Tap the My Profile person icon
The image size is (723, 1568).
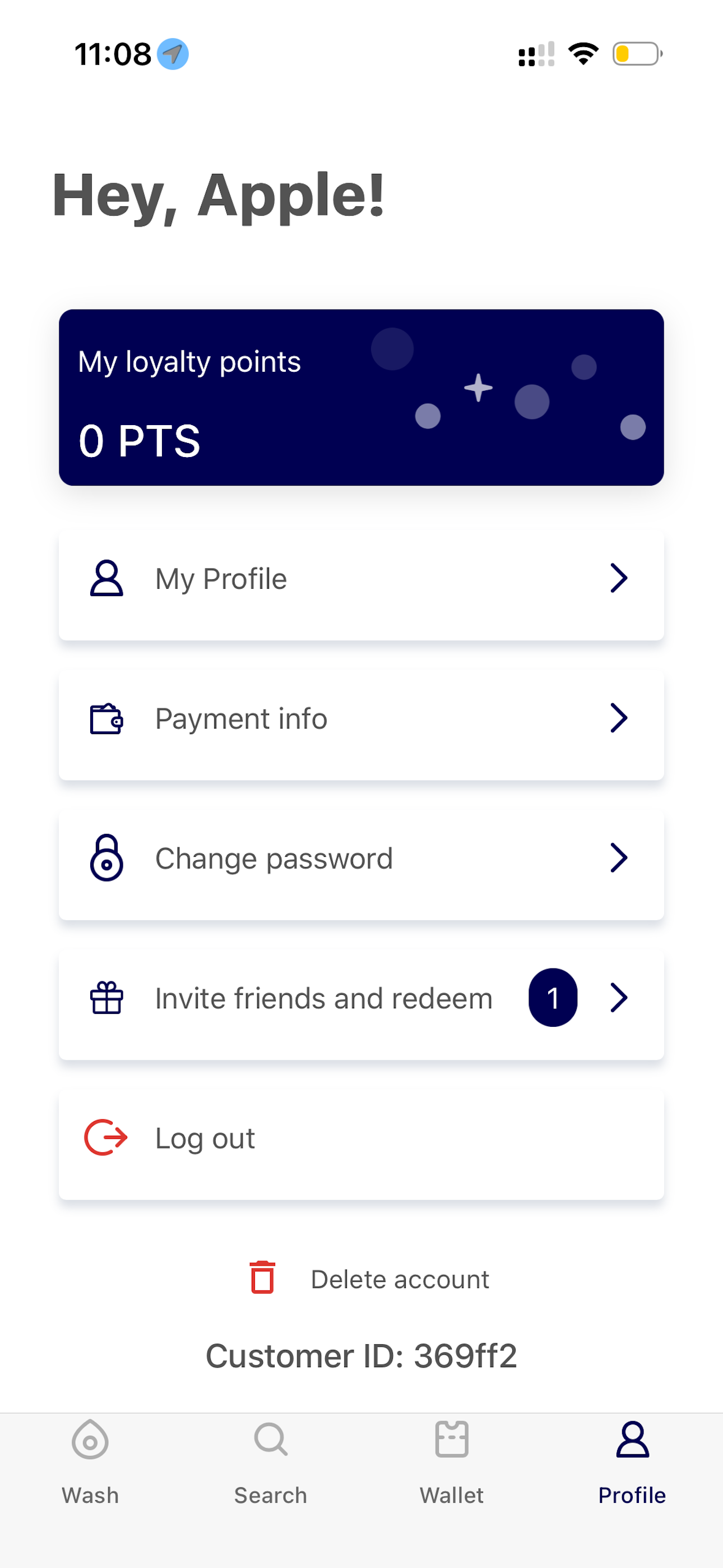click(106, 578)
